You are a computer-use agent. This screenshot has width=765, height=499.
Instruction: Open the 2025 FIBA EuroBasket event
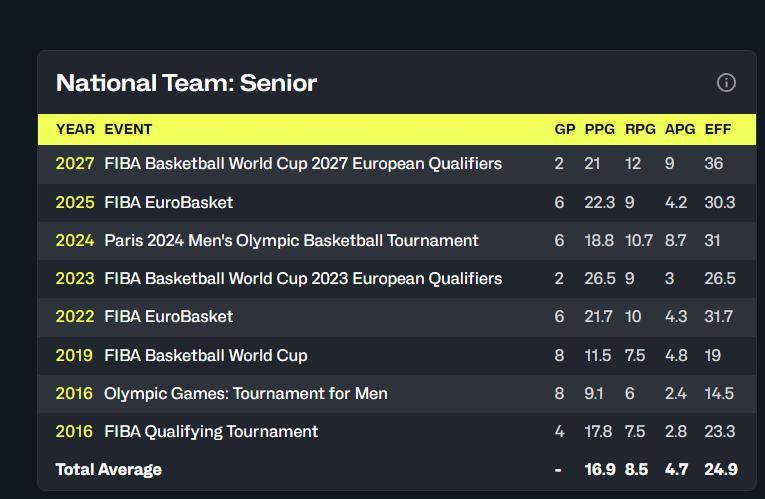168,202
